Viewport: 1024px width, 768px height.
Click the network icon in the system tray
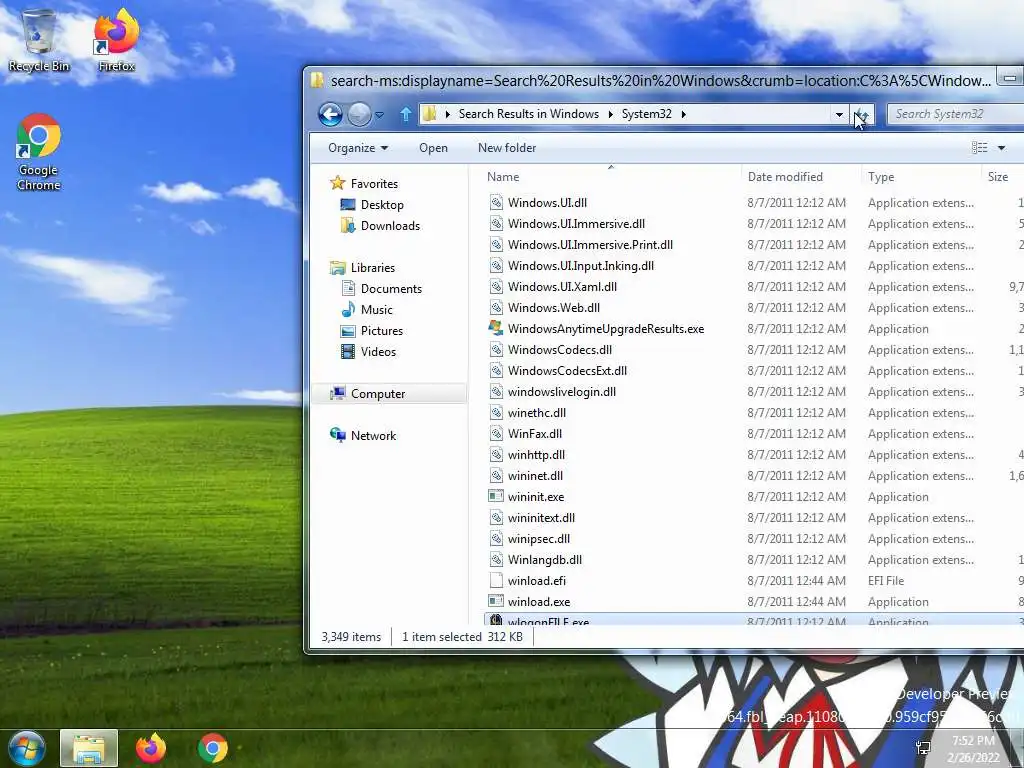pos(923,748)
